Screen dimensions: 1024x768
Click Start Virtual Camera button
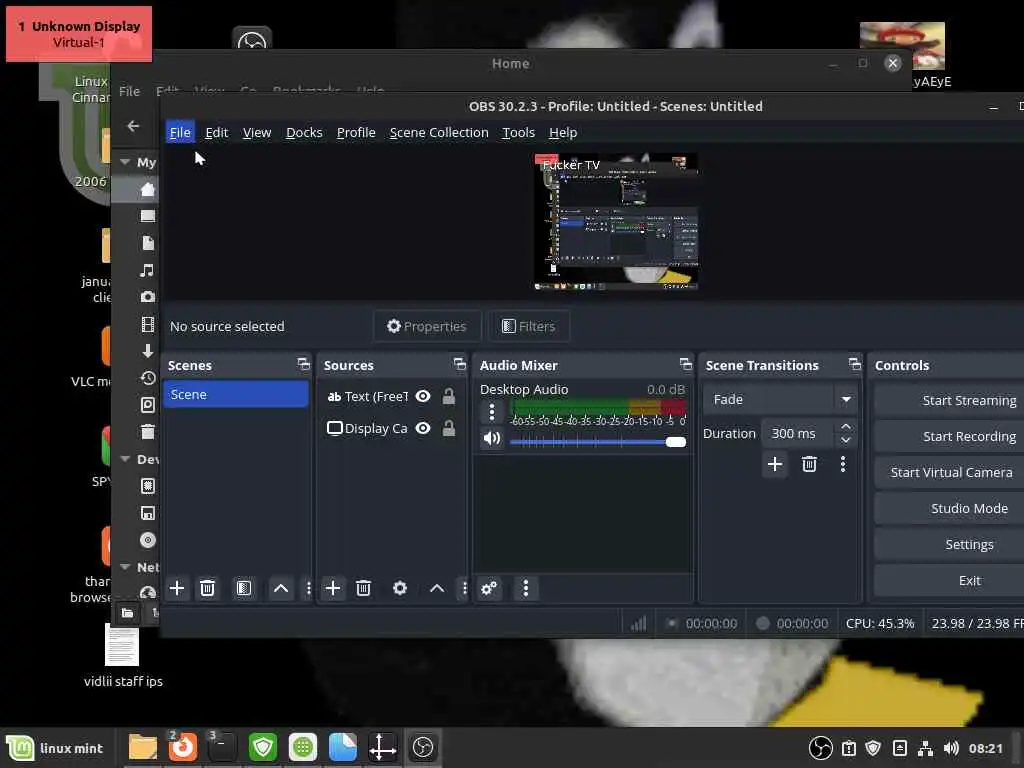pos(950,472)
